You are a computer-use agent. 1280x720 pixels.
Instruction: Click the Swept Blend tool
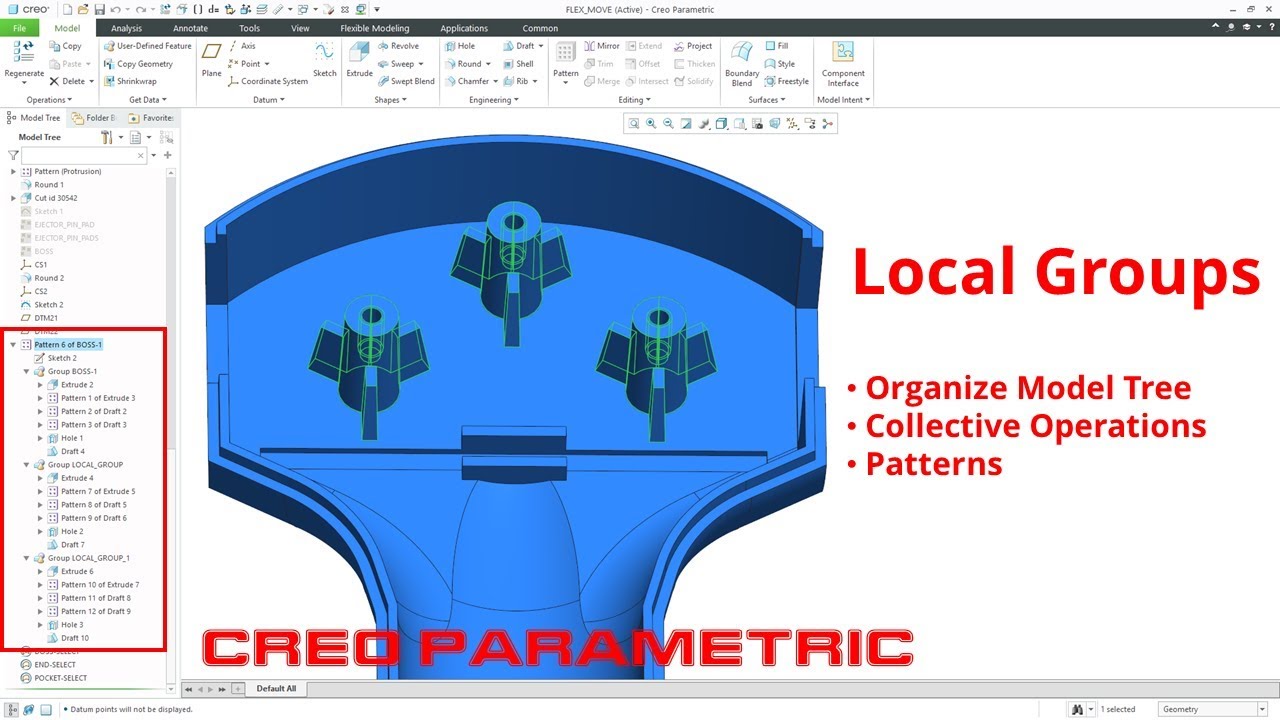[405, 82]
